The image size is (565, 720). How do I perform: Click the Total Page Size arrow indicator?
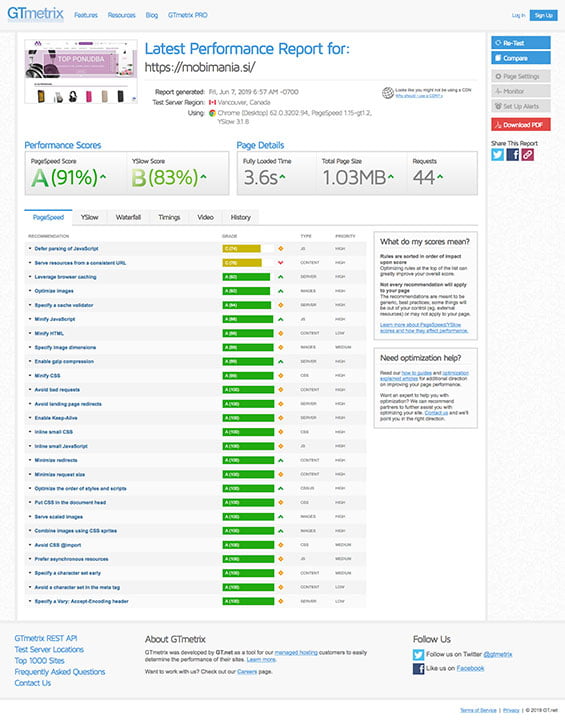(x=390, y=176)
